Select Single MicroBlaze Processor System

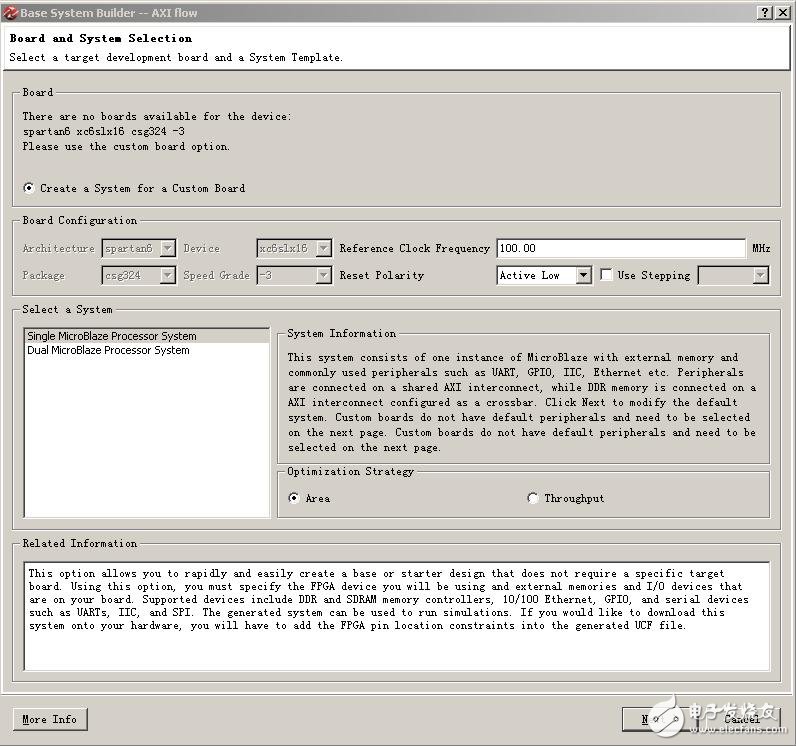112,336
